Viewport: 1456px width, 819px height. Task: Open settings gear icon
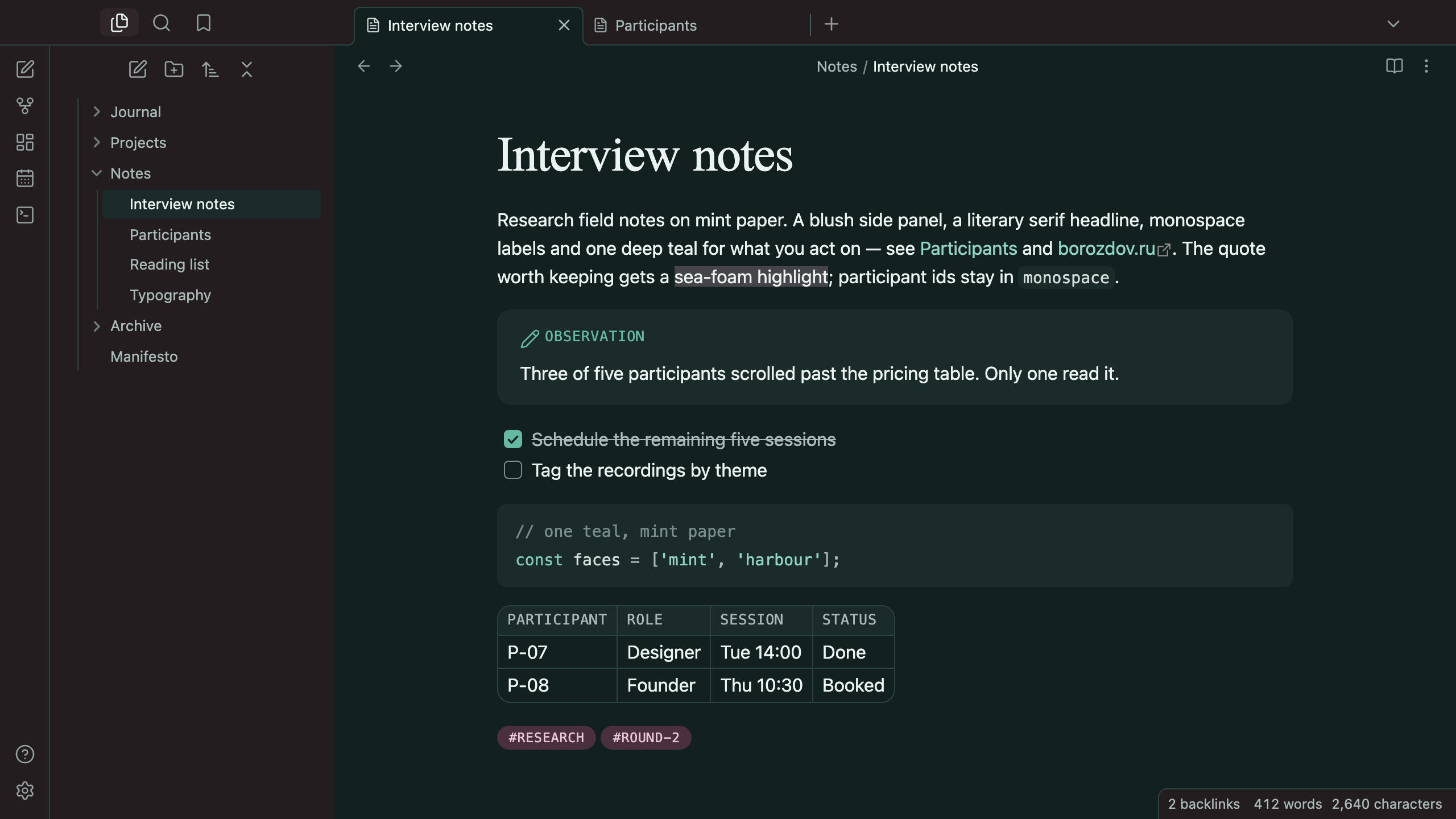(x=25, y=791)
